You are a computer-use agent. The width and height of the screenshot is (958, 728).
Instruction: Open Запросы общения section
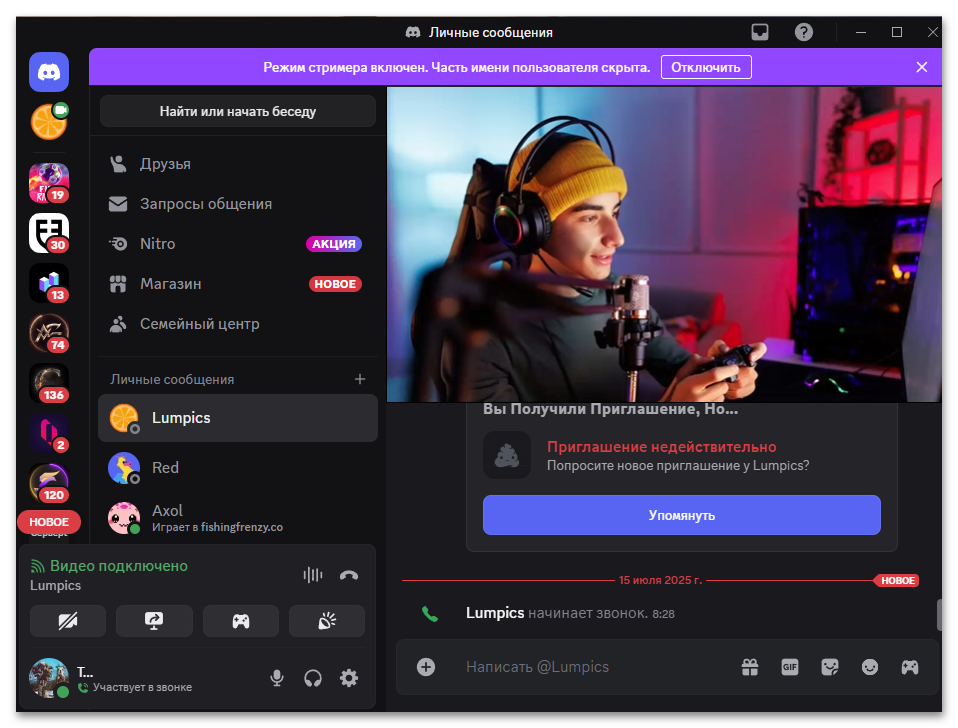(x=238, y=204)
